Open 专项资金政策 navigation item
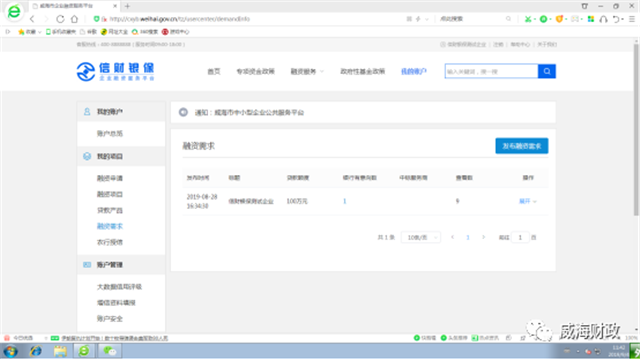Screen dimensions: 640x360 tap(256, 71)
